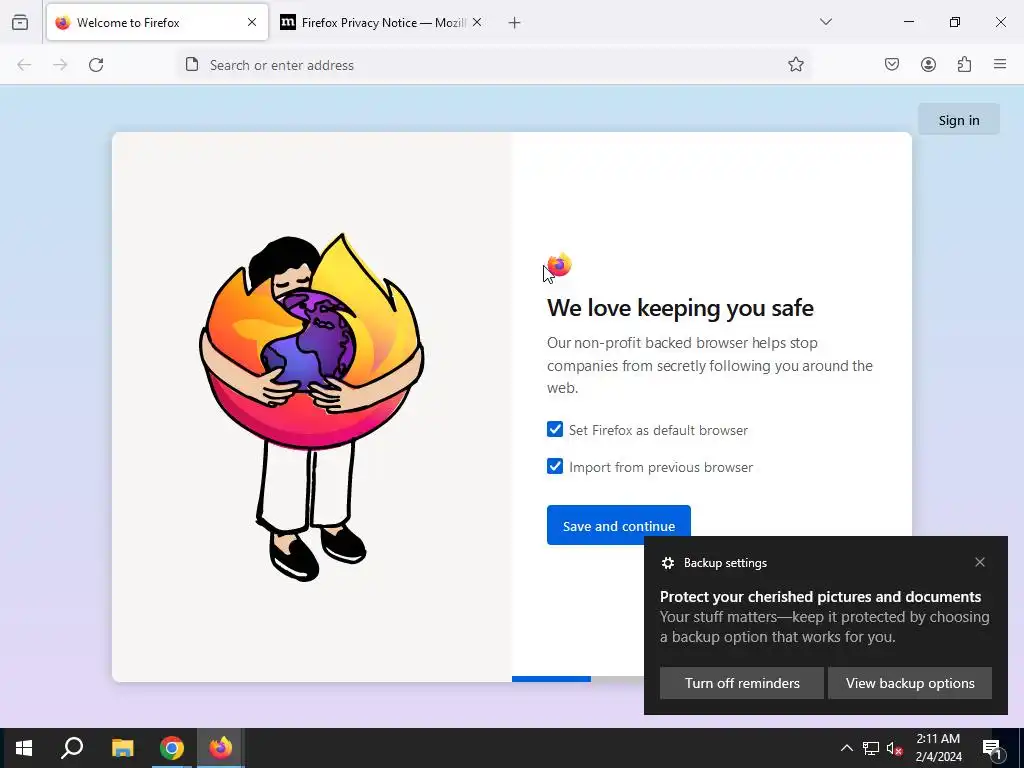Uncheck Set Firefox as default browser

(x=555, y=429)
